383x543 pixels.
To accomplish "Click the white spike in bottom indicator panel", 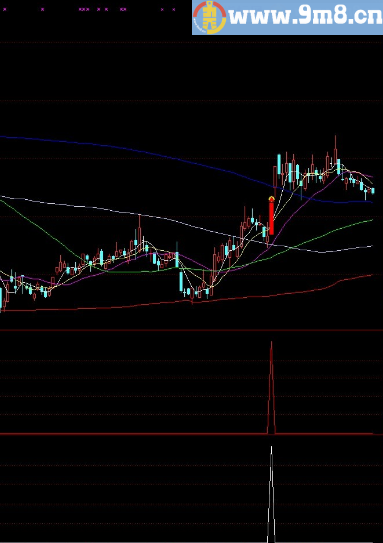I will [271, 494].
